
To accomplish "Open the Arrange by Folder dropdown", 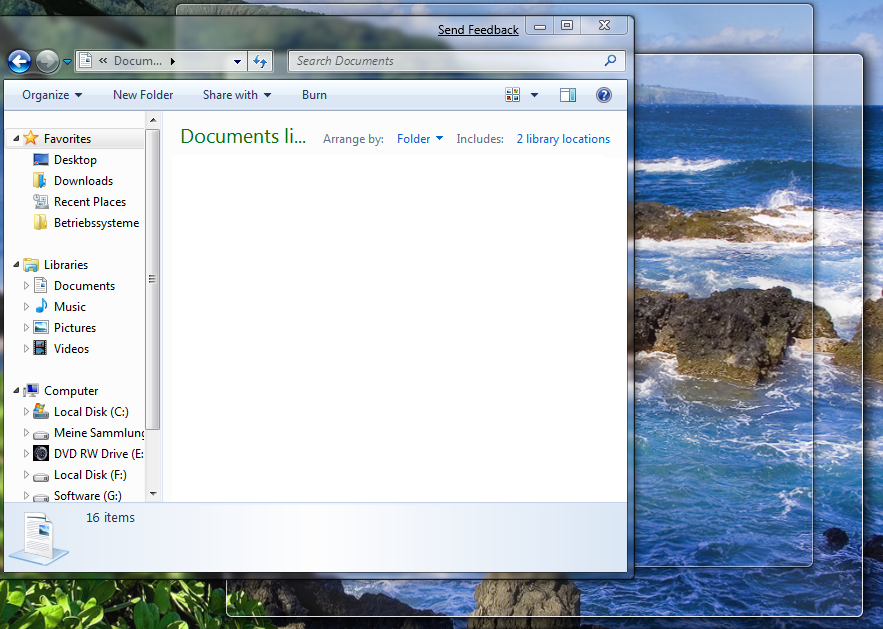I will click(419, 139).
